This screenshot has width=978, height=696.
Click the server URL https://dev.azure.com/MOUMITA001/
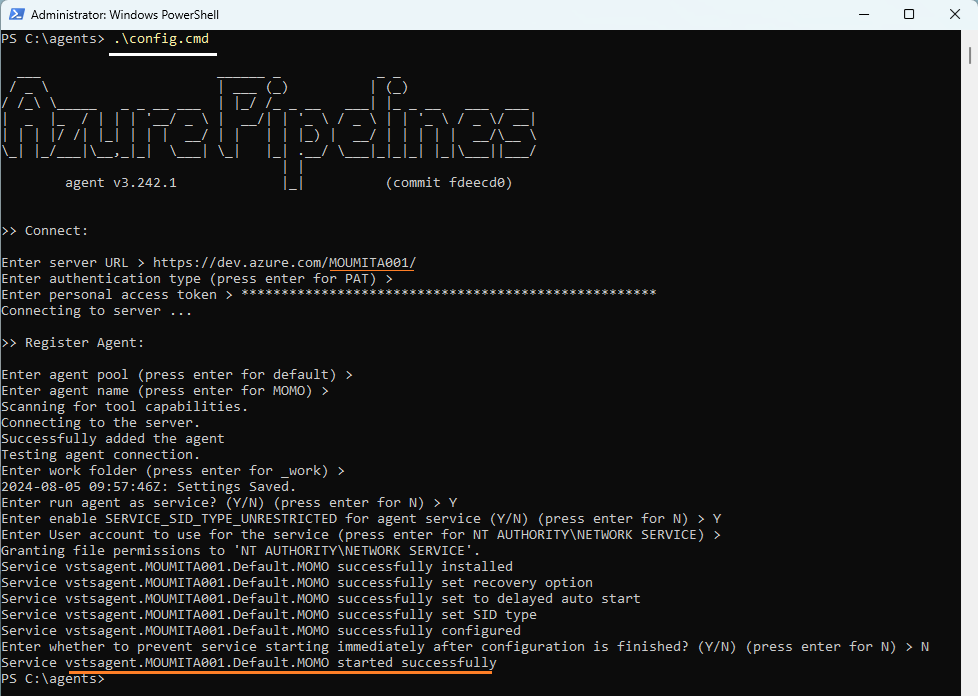284,263
